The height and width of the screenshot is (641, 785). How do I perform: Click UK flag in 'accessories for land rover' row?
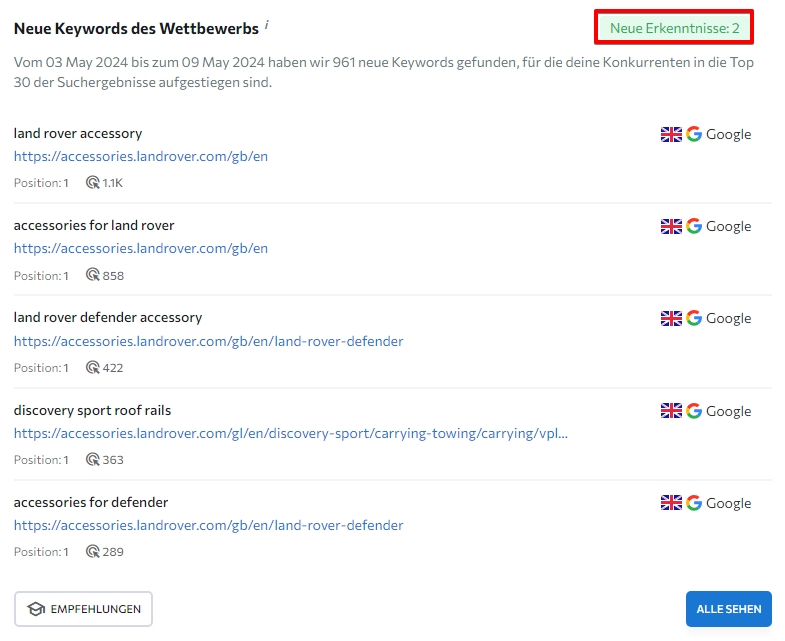[671, 226]
